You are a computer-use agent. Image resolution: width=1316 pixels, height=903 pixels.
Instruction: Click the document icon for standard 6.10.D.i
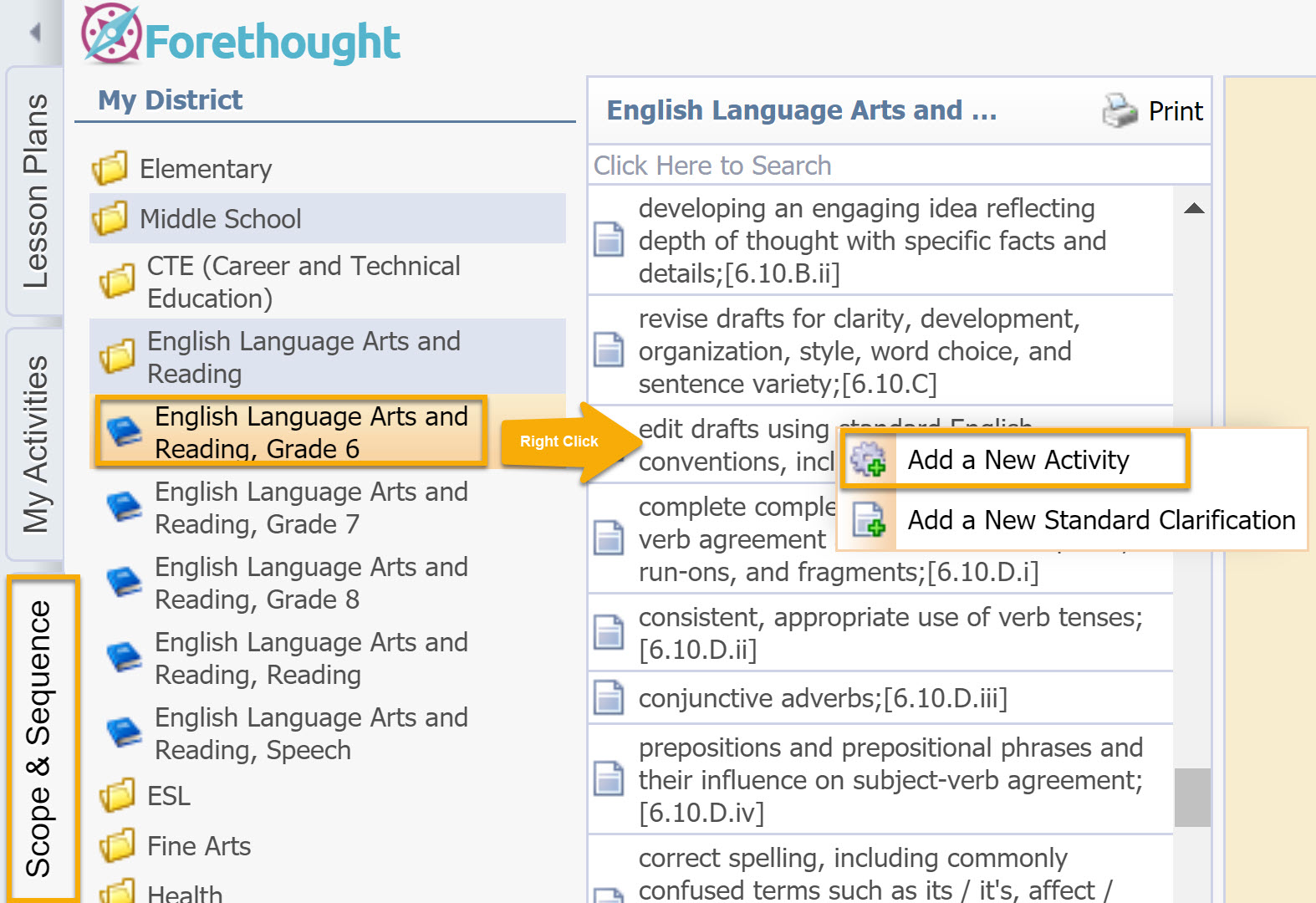(x=609, y=538)
